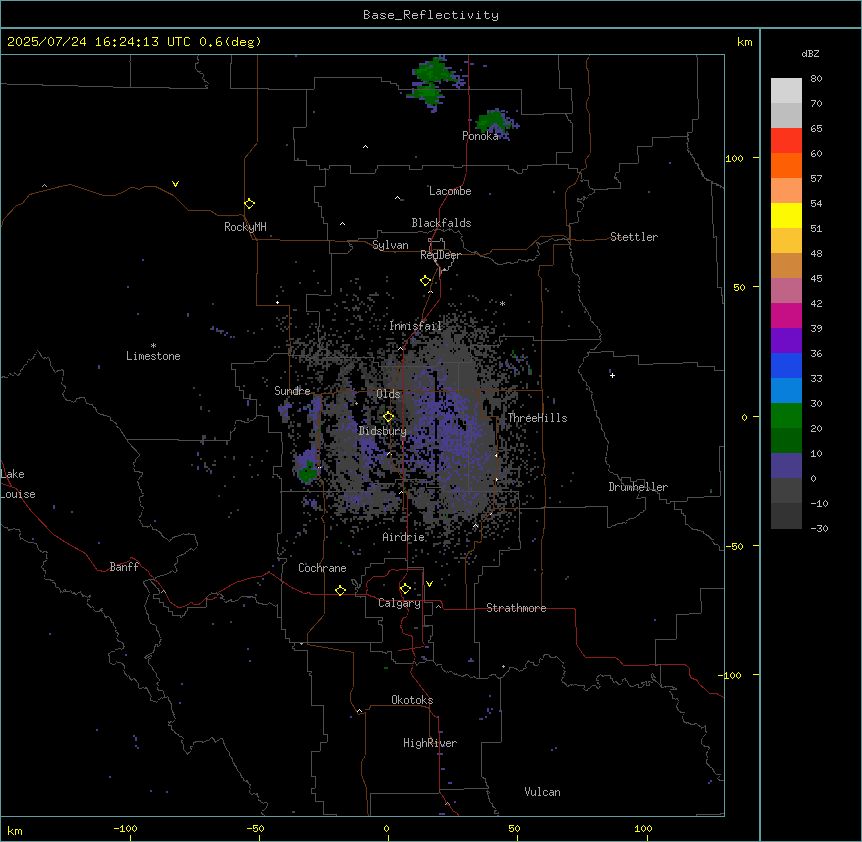Click the Blackfalds label
This screenshot has height=842, width=862.
tap(441, 223)
